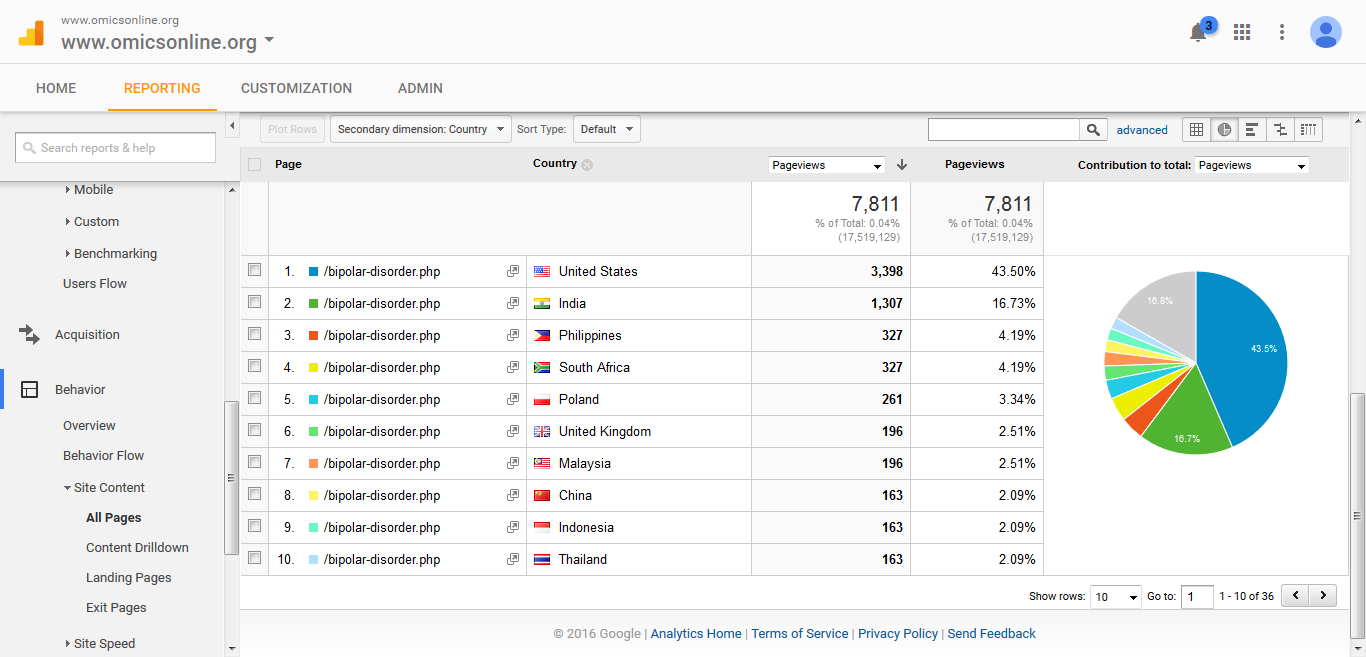Switch to the ADMIN tab

[420, 88]
